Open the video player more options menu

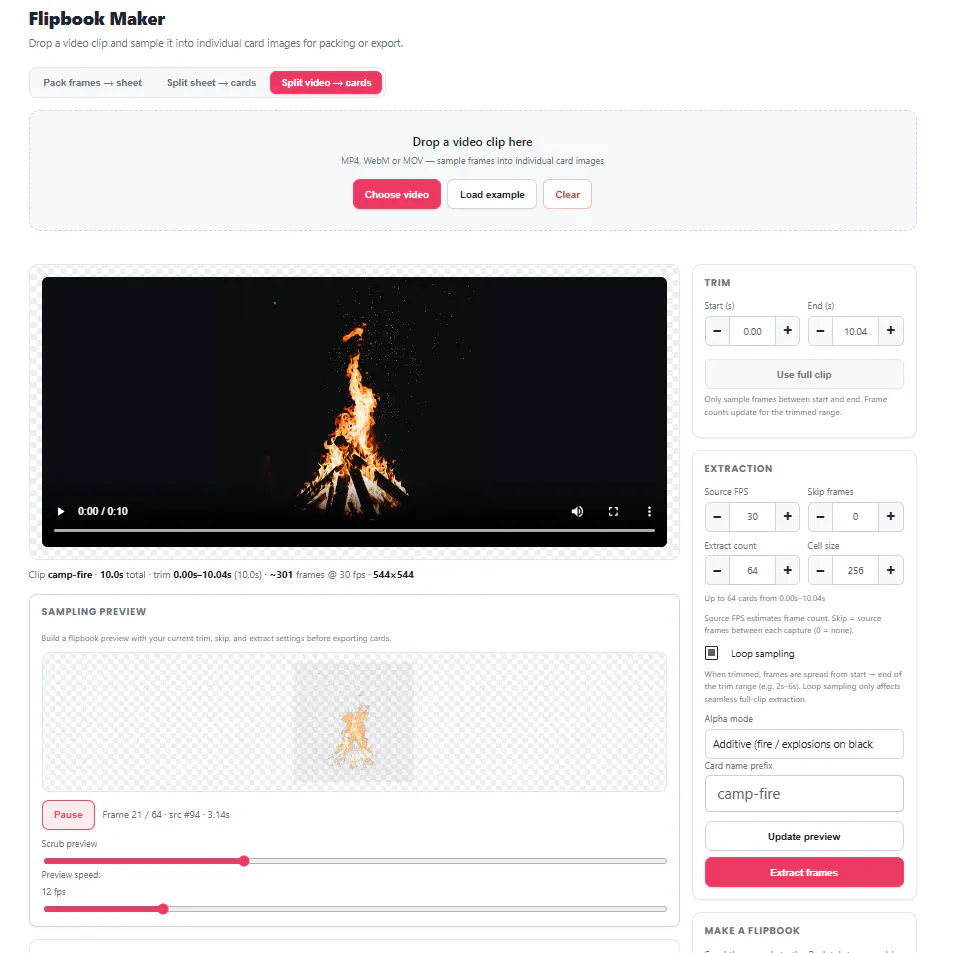649,511
